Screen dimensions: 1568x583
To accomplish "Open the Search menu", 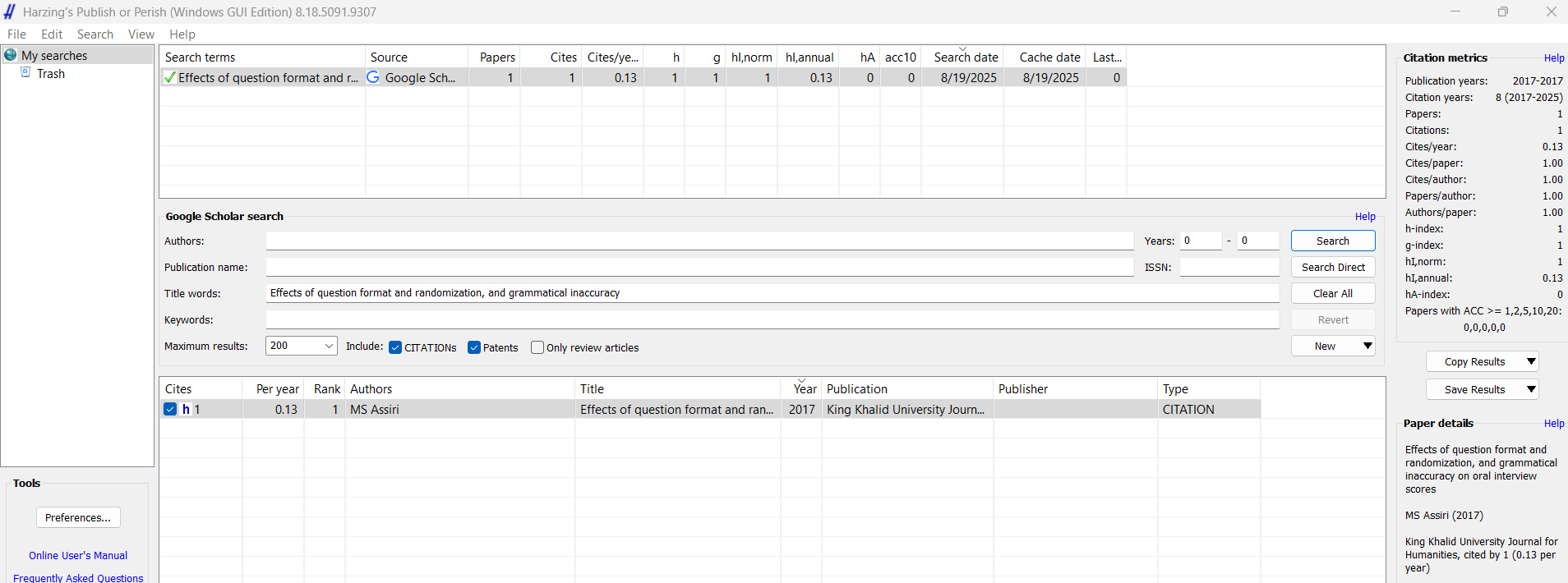I will coord(95,34).
